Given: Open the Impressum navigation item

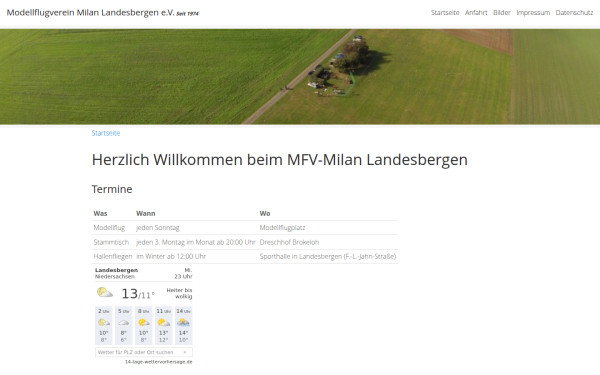Looking at the screenshot, I should tap(533, 13).
